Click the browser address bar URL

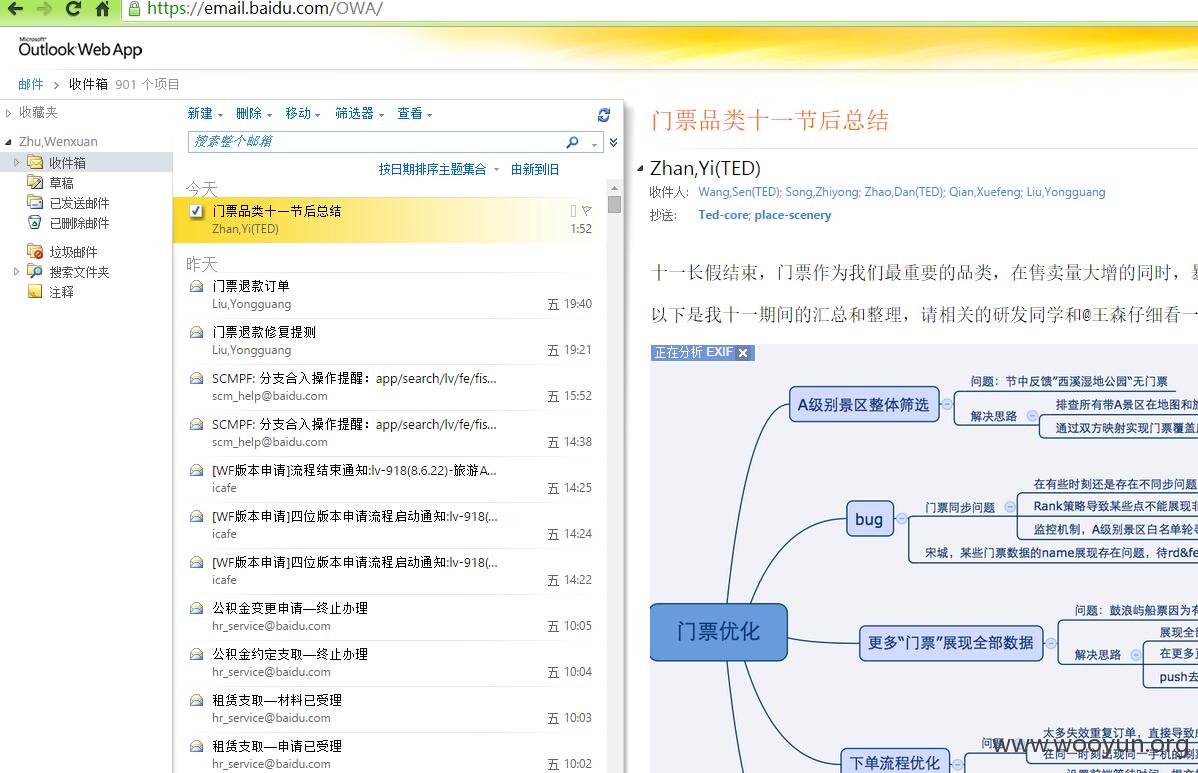point(264,8)
